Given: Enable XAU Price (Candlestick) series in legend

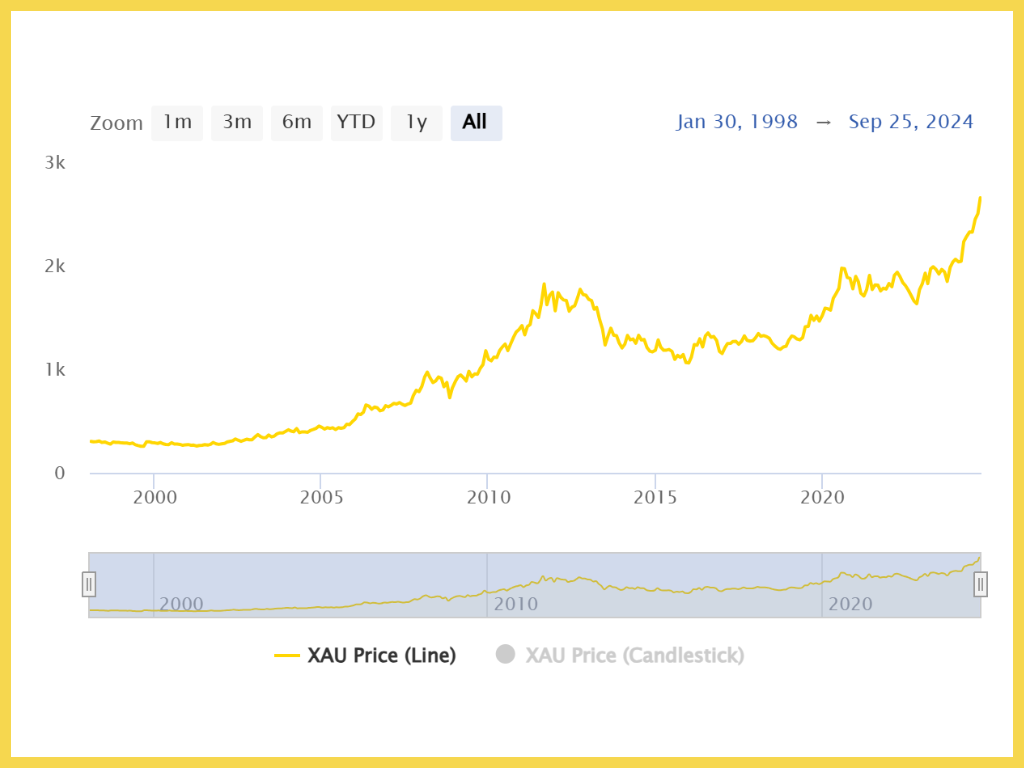Looking at the screenshot, I should tap(620, 656).
